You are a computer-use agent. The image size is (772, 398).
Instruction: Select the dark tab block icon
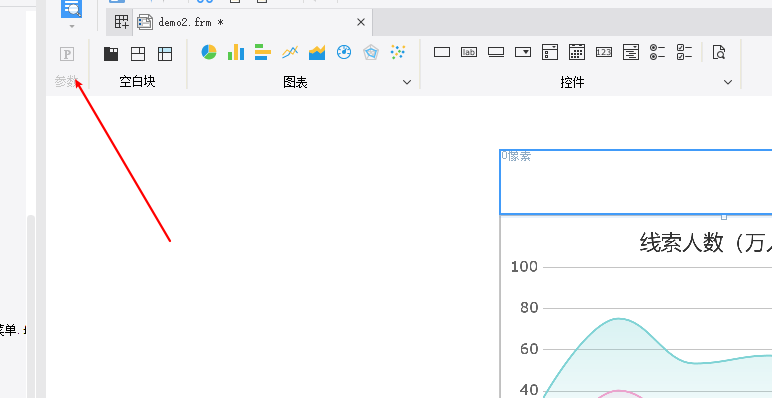111,54
